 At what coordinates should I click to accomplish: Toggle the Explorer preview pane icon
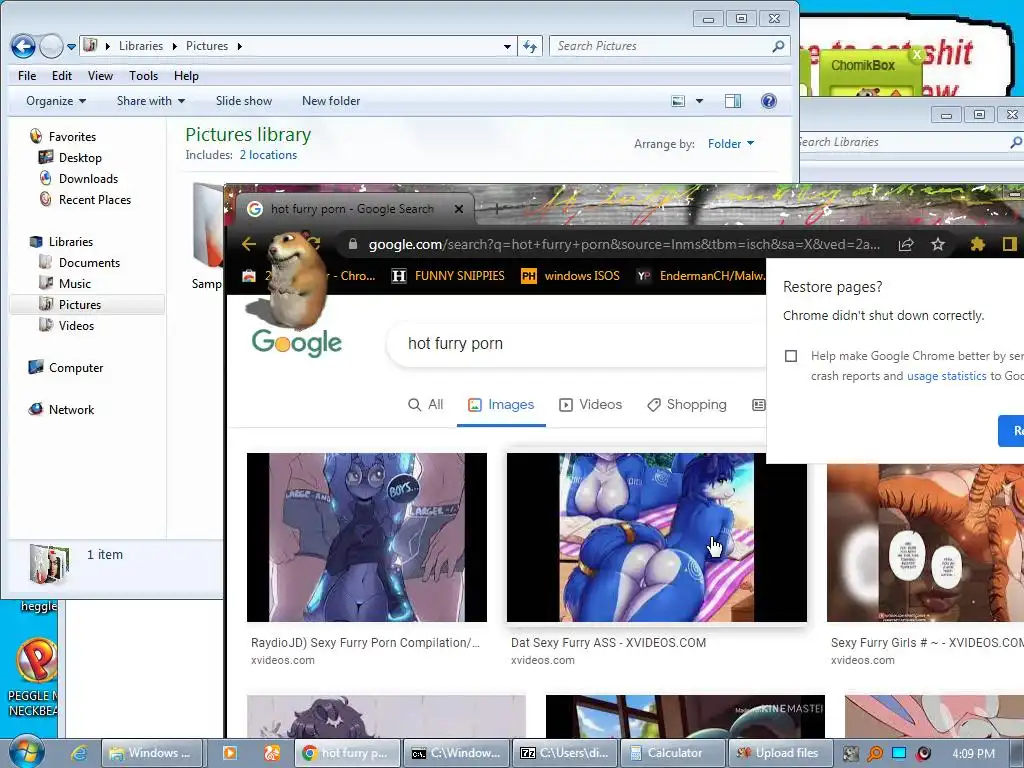pyautogui.click(x=733, y=101)
